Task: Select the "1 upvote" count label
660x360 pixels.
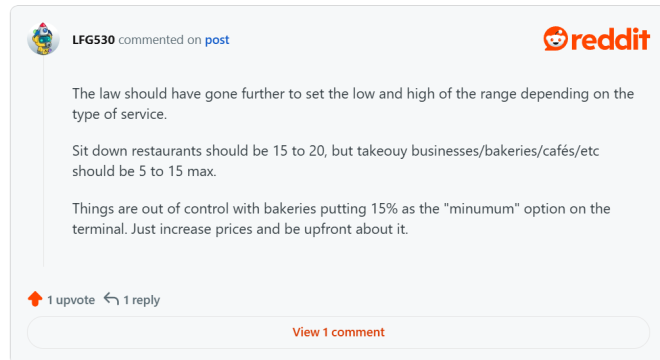Action: pyautogui.click(x=71, y=300)
